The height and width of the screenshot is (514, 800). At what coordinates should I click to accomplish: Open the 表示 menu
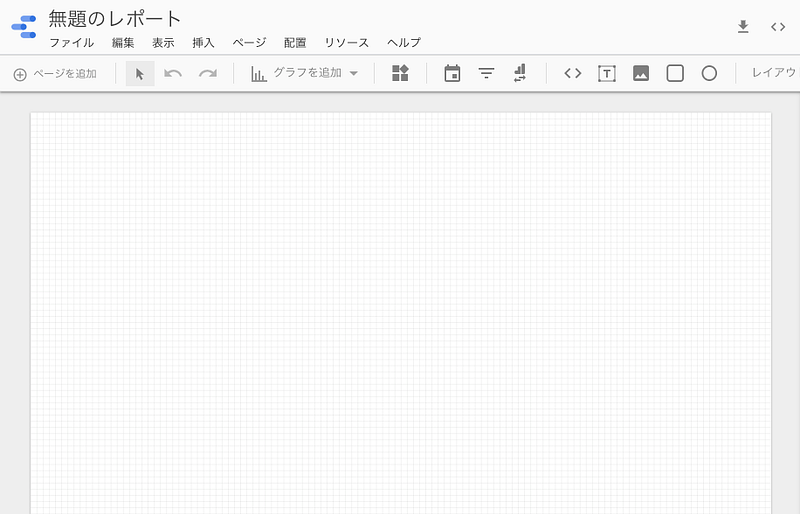[163, 42]
